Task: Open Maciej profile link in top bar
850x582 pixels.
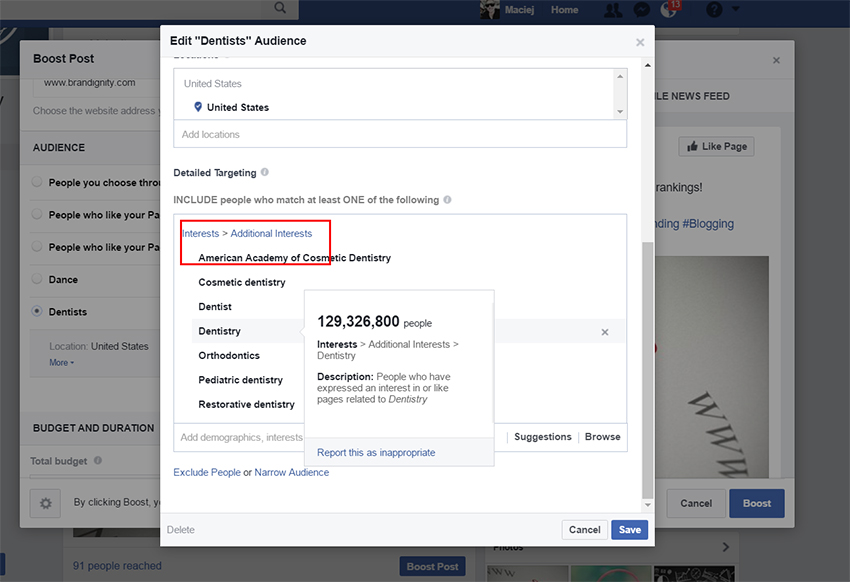Action: point(519,10)
